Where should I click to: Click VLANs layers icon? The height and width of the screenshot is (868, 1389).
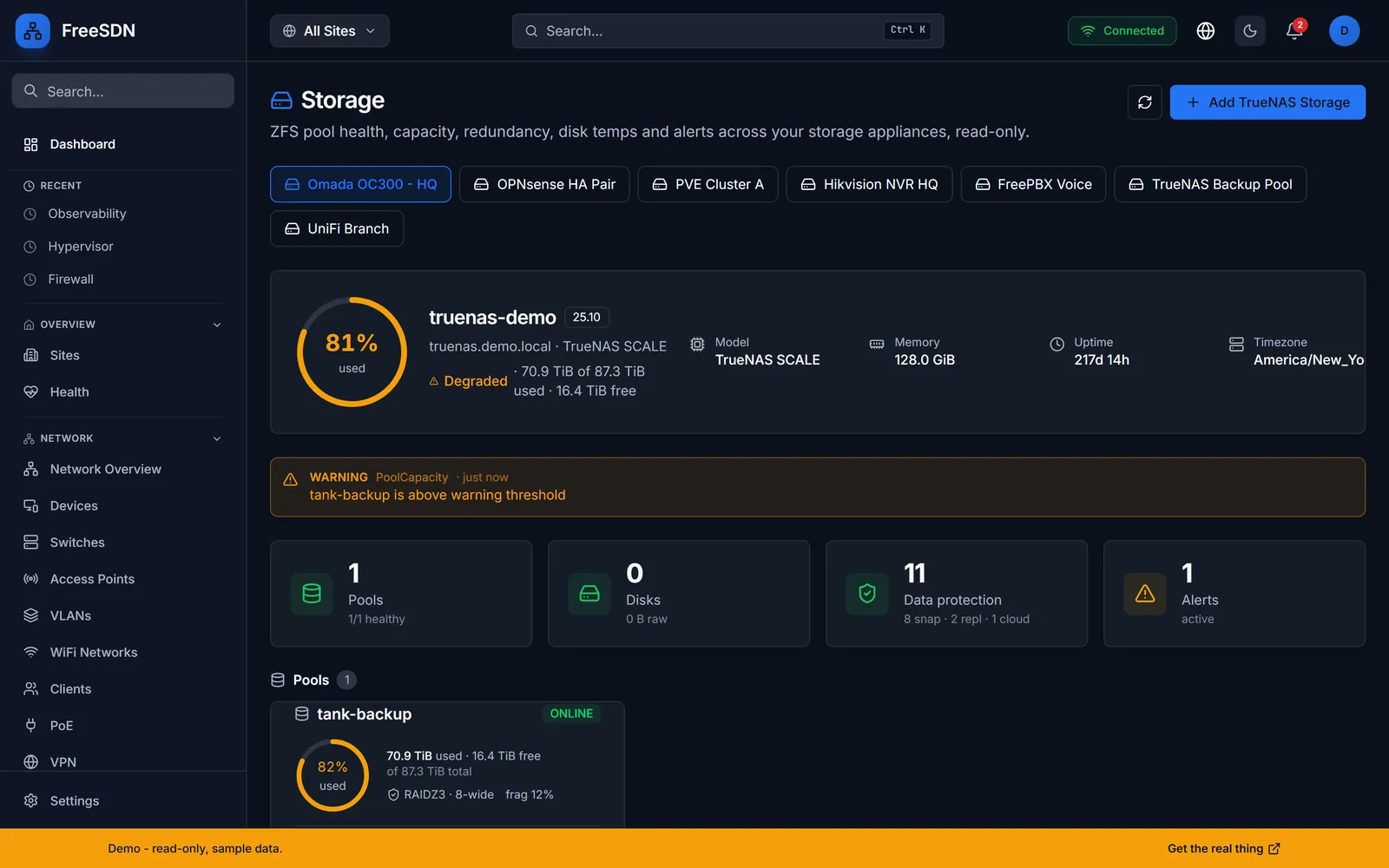31,615
